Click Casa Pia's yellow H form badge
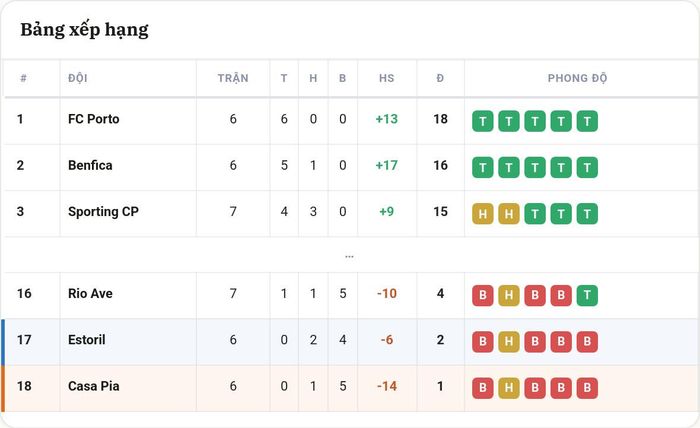This screenshot has width=700, height=428. 509,388
